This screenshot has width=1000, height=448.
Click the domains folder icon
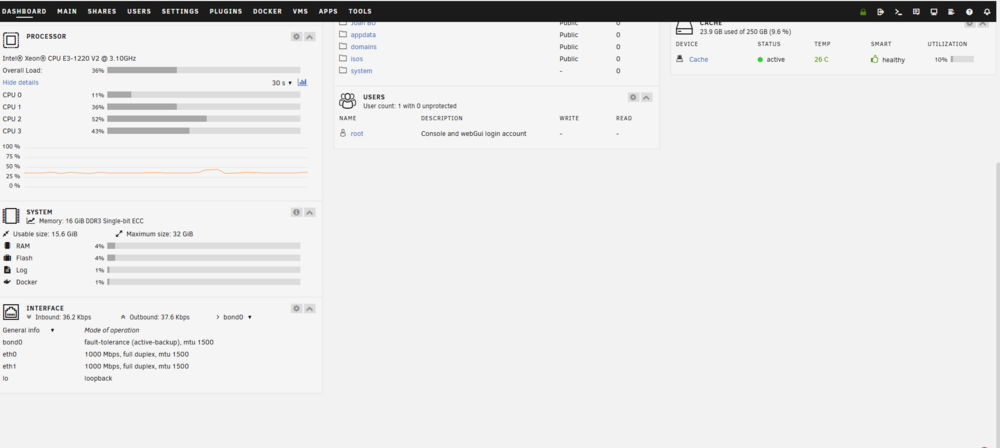pyautogui.click(x=343, y=47)
